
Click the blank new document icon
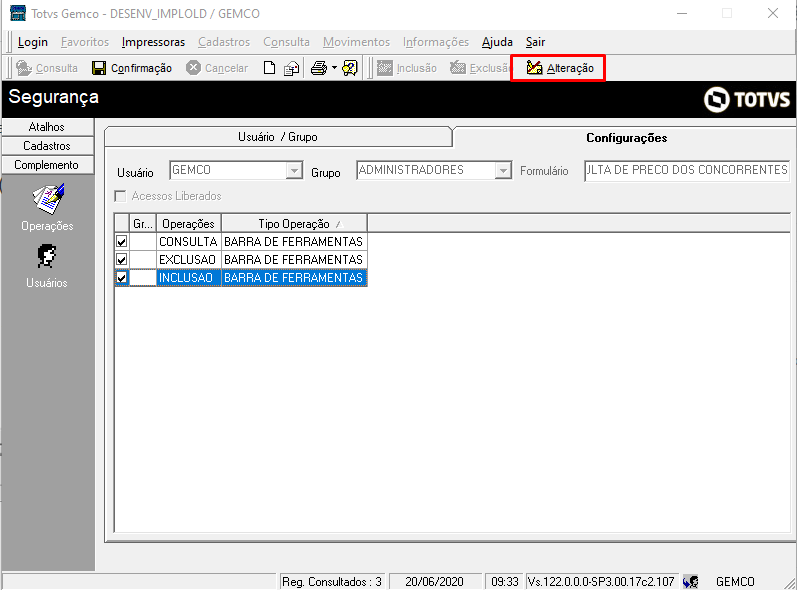(269, 68)
